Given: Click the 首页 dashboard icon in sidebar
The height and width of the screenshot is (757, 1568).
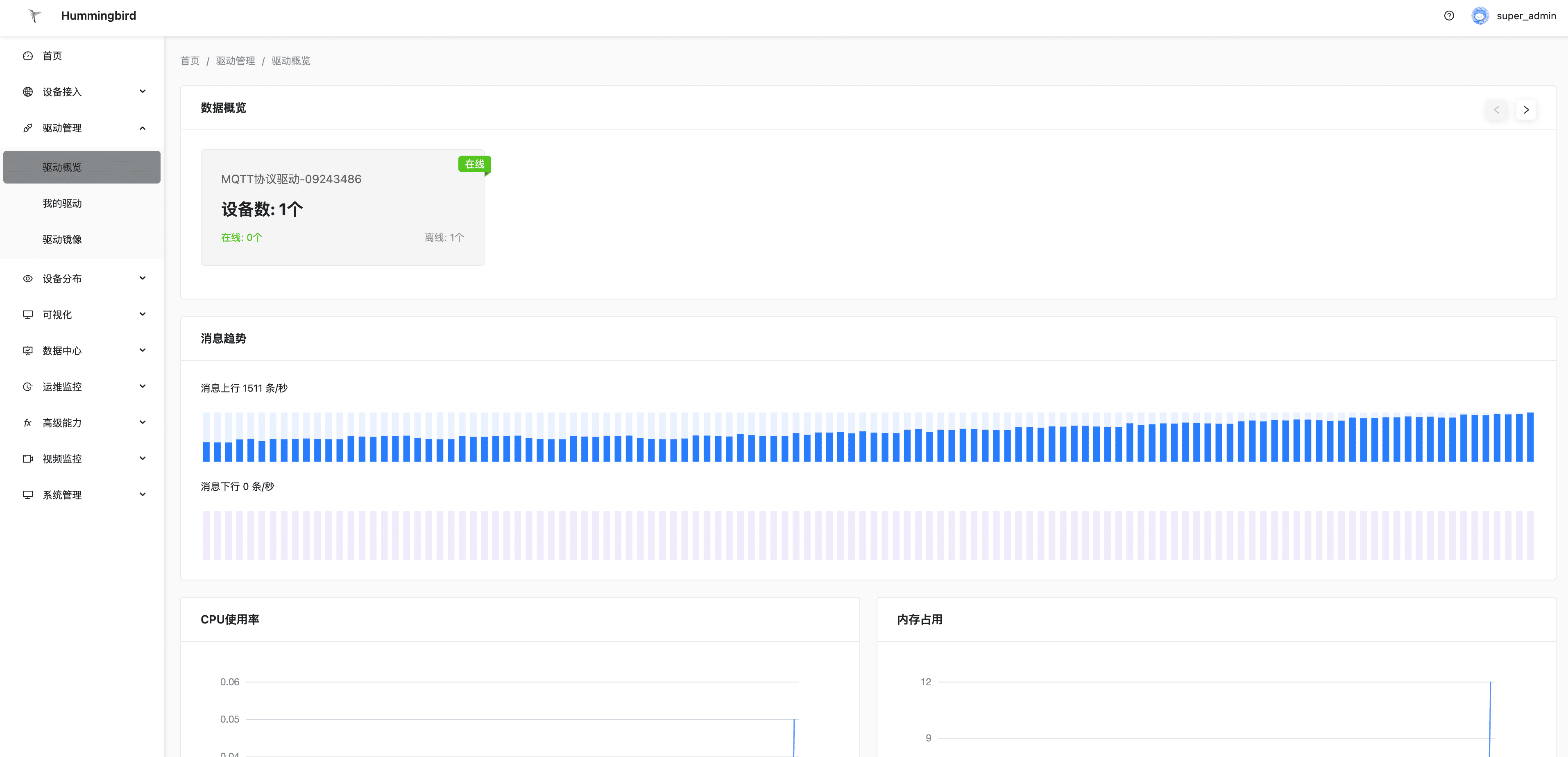Looking at the screenshot, I should point(28,56).
